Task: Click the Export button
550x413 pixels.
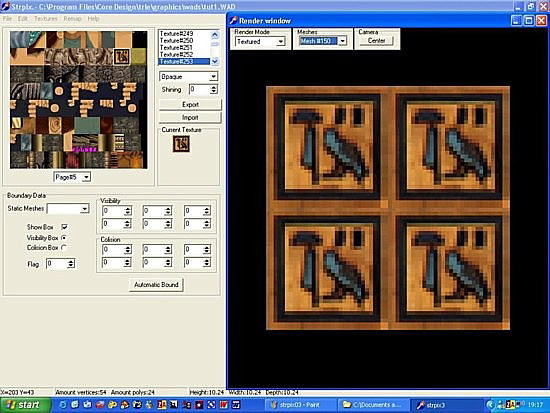Action: [190, 105]
